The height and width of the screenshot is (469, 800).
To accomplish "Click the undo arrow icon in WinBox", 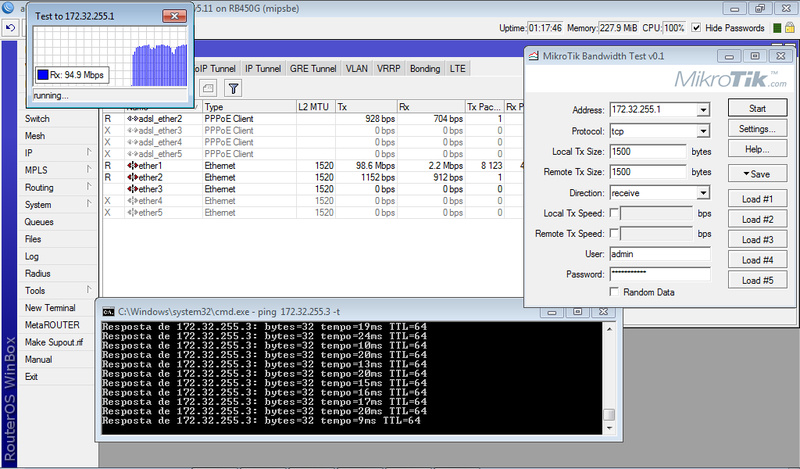I will [10, 27].
